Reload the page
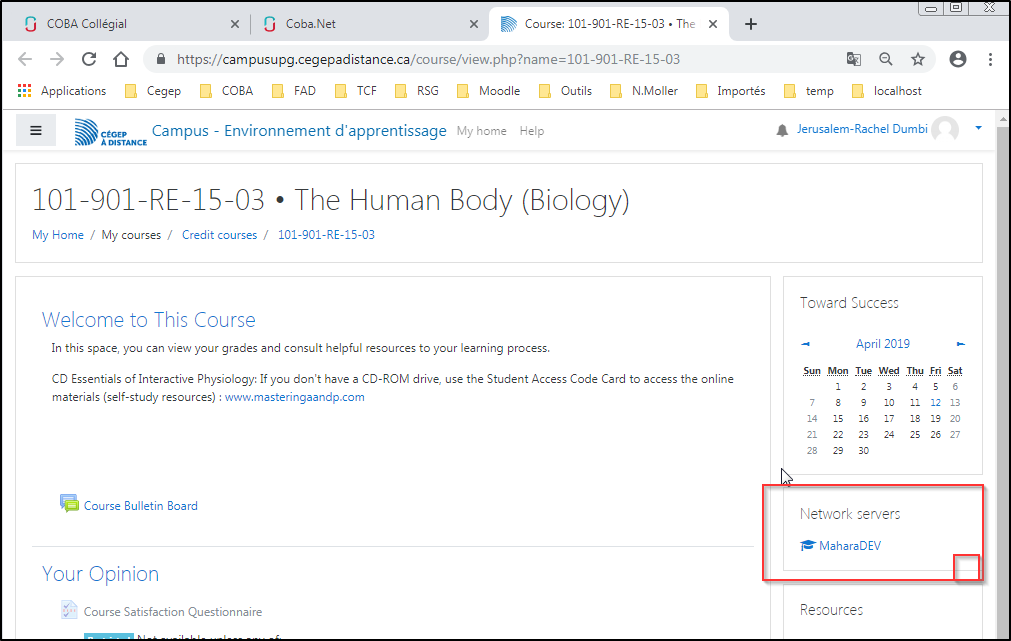Screen dimensions: 1011x641 (90, 59)
